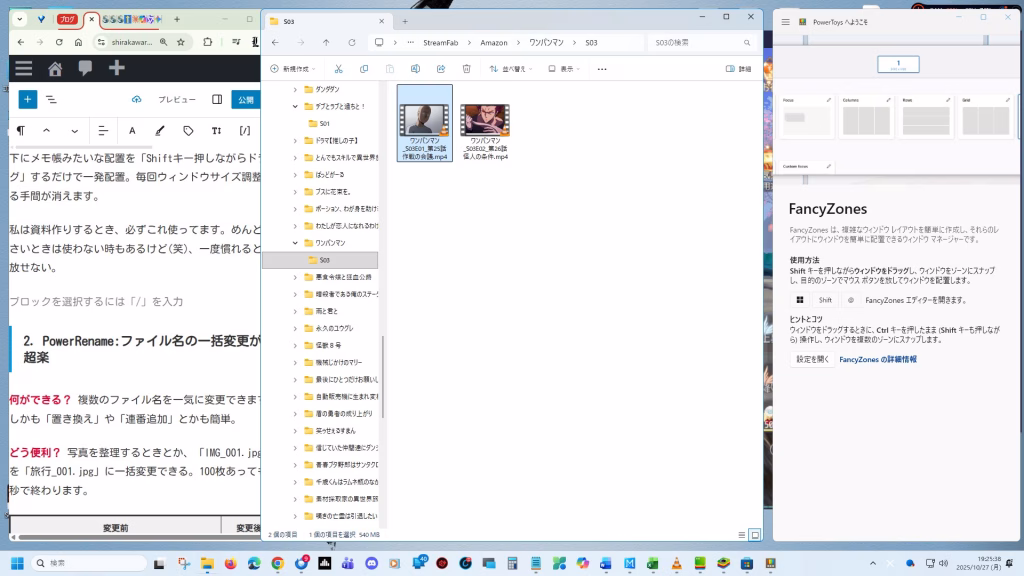
Task: Open the 新規作成 dropdown menu
Action: [x=293, y=69]
